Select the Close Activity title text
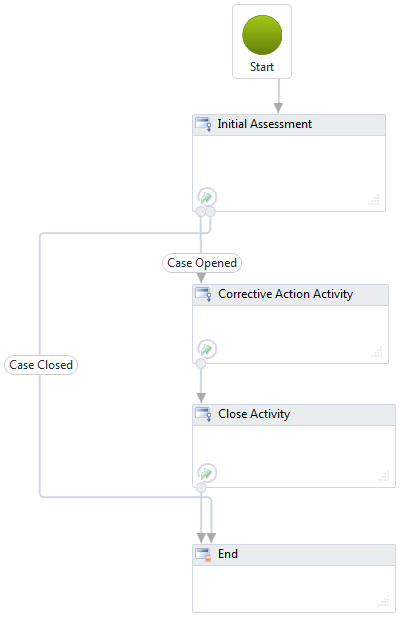Image resolution: width=405 pixels, height=626 pixels. point(254,414)
